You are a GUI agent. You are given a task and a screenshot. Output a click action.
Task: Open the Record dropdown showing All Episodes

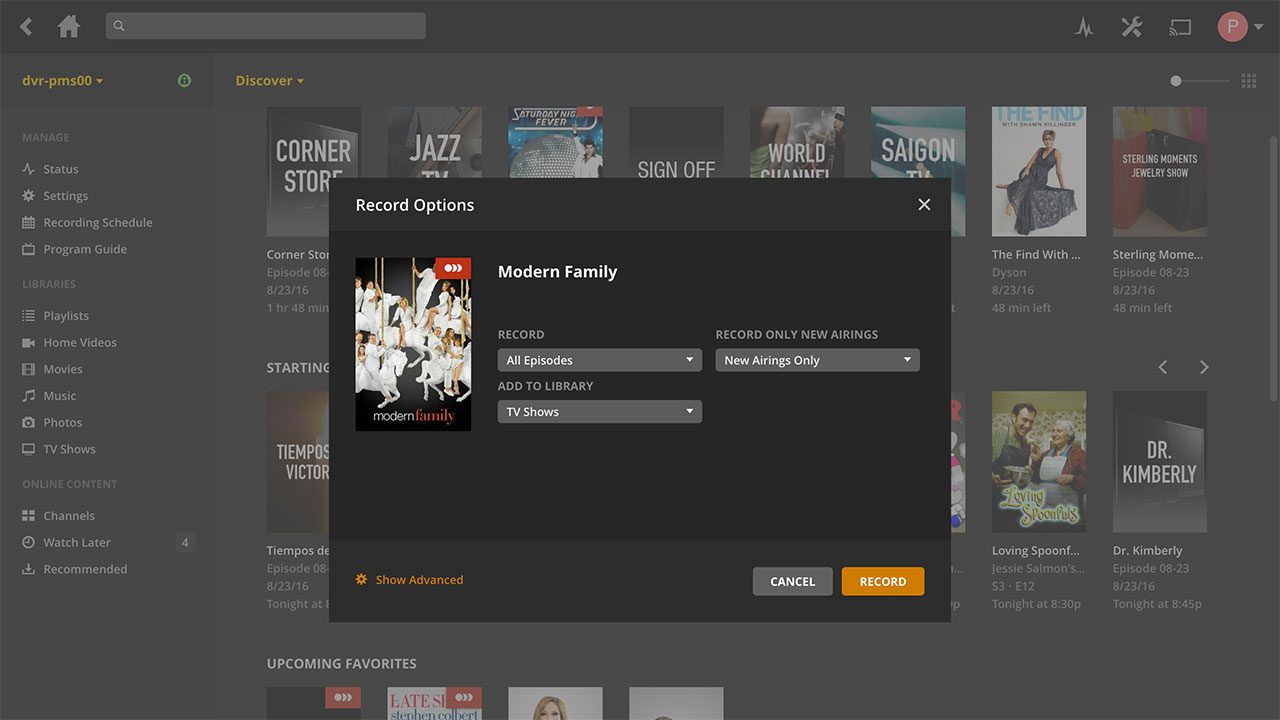click(x=600, y=360)
